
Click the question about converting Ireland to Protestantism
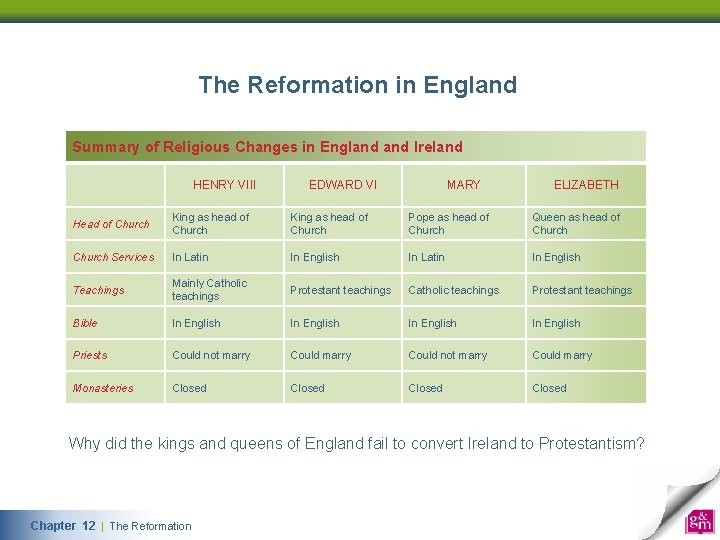click(356, 444)
